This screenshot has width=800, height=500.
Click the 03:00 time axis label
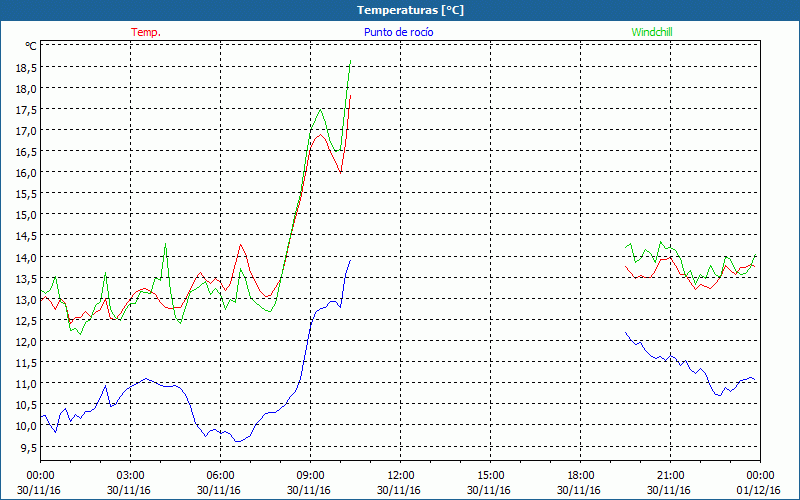coord(131,476)
